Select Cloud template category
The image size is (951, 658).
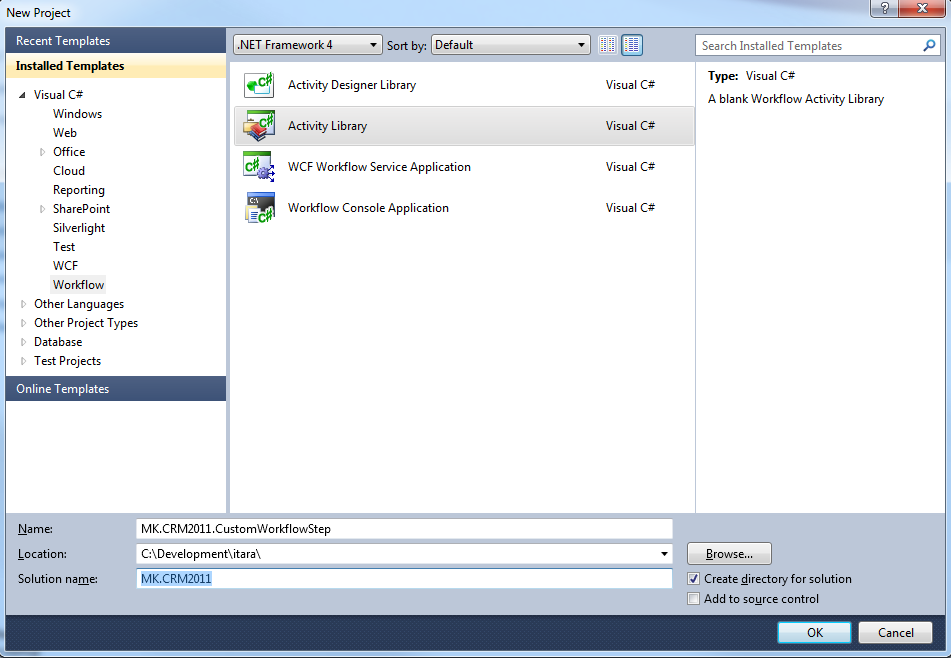tap(69, 171)
